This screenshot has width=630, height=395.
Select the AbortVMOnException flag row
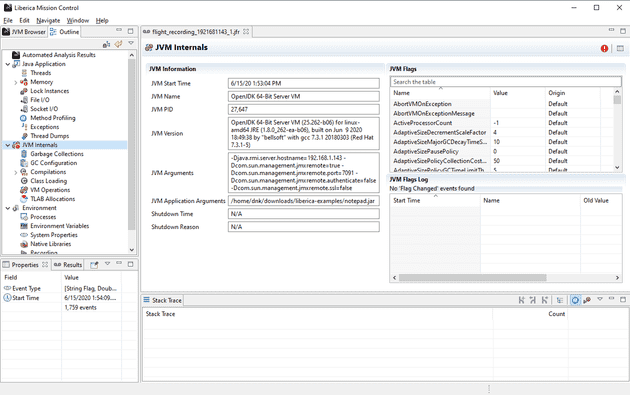501,104
